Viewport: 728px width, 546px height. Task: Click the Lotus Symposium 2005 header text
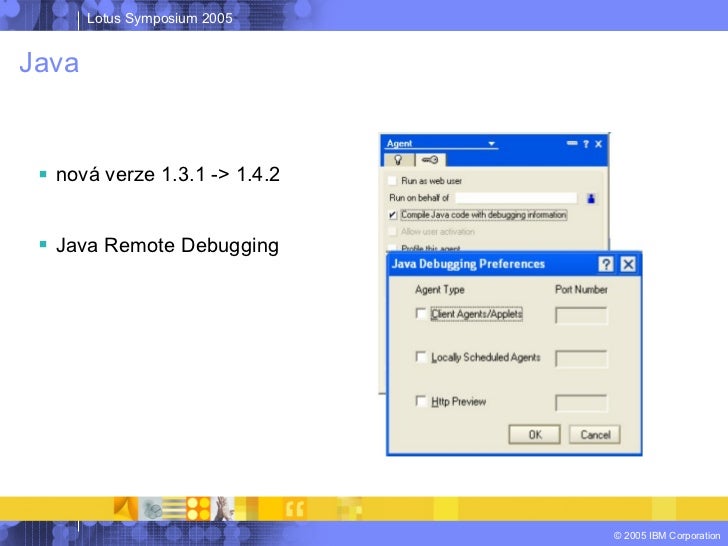160,19
